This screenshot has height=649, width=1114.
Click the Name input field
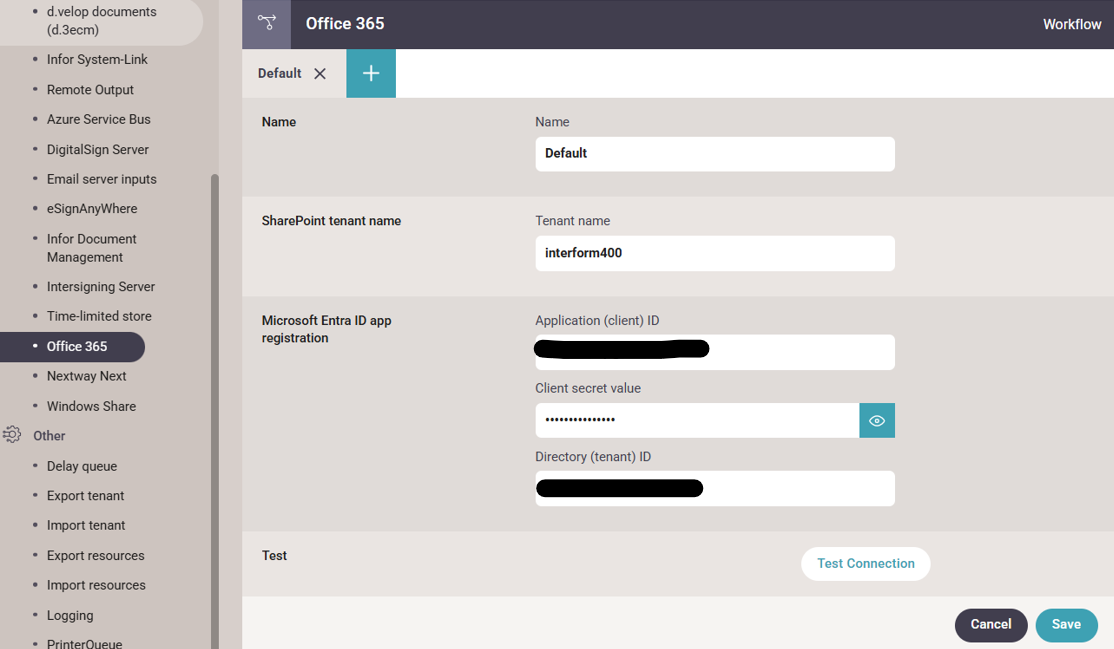714,154
